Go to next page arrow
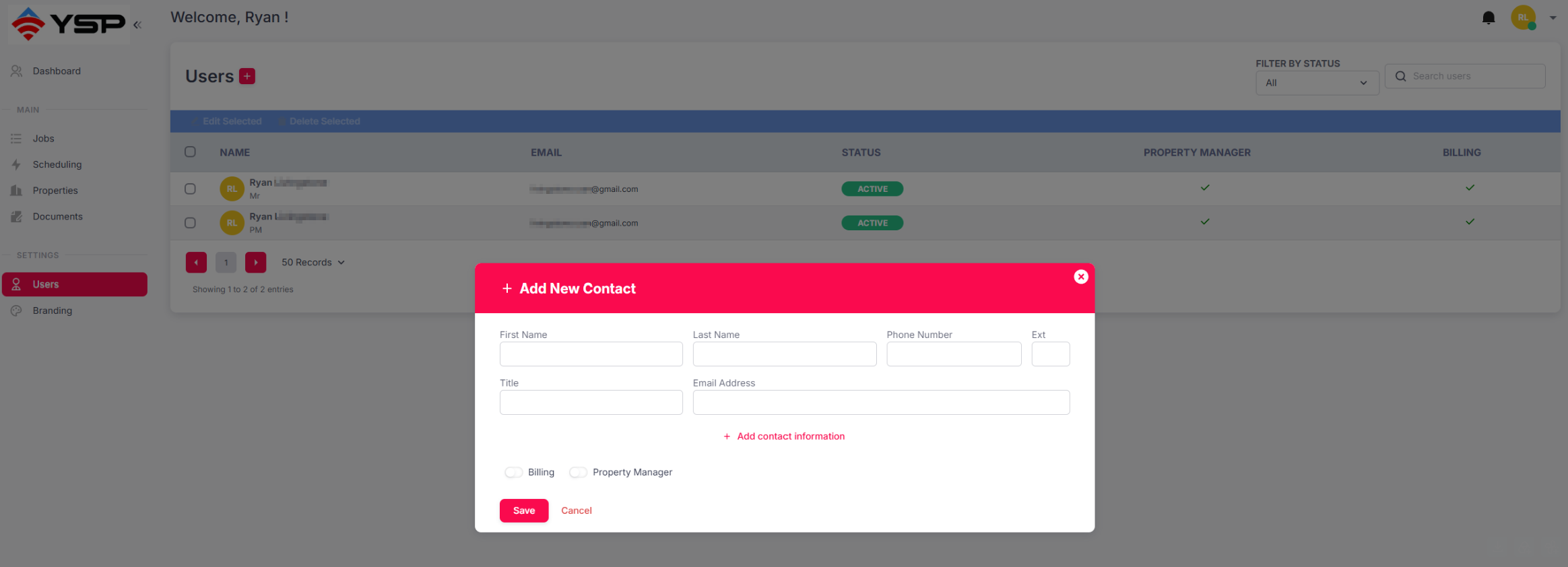Viewport: 1568px width, 567px height. (256, 263)
